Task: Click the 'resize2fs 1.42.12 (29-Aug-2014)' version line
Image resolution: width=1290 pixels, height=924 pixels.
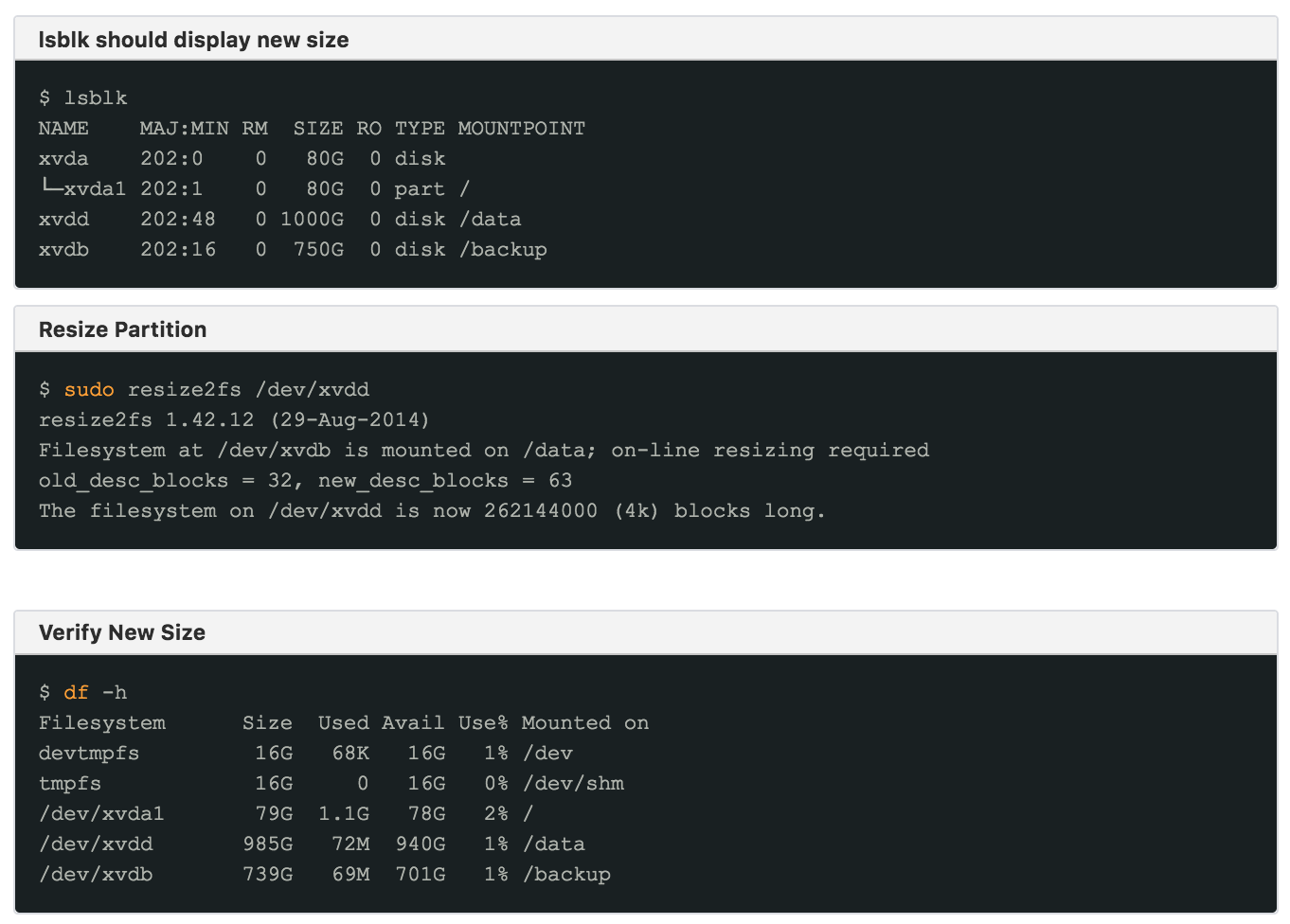Action: point(234,419)
